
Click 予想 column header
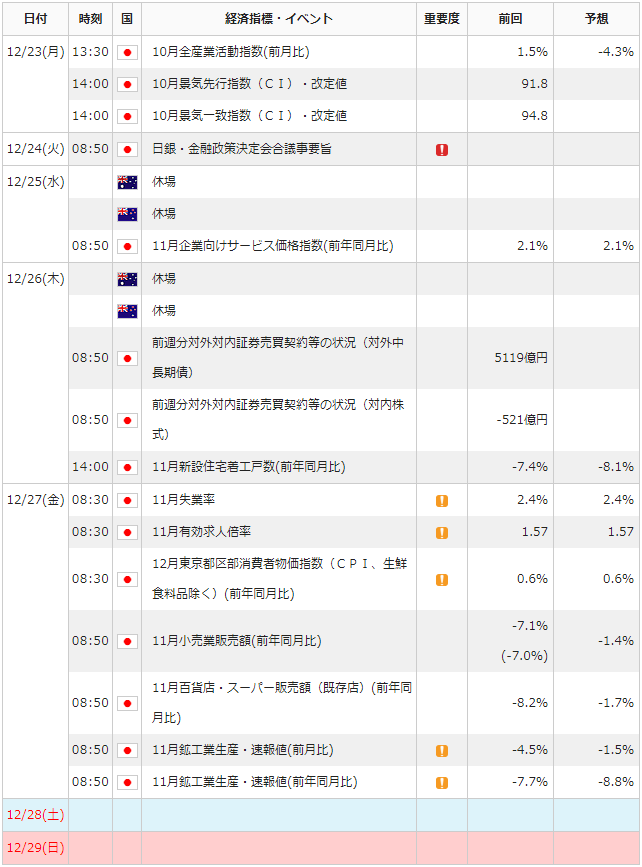pyautogui.click(x=597, y=19)
